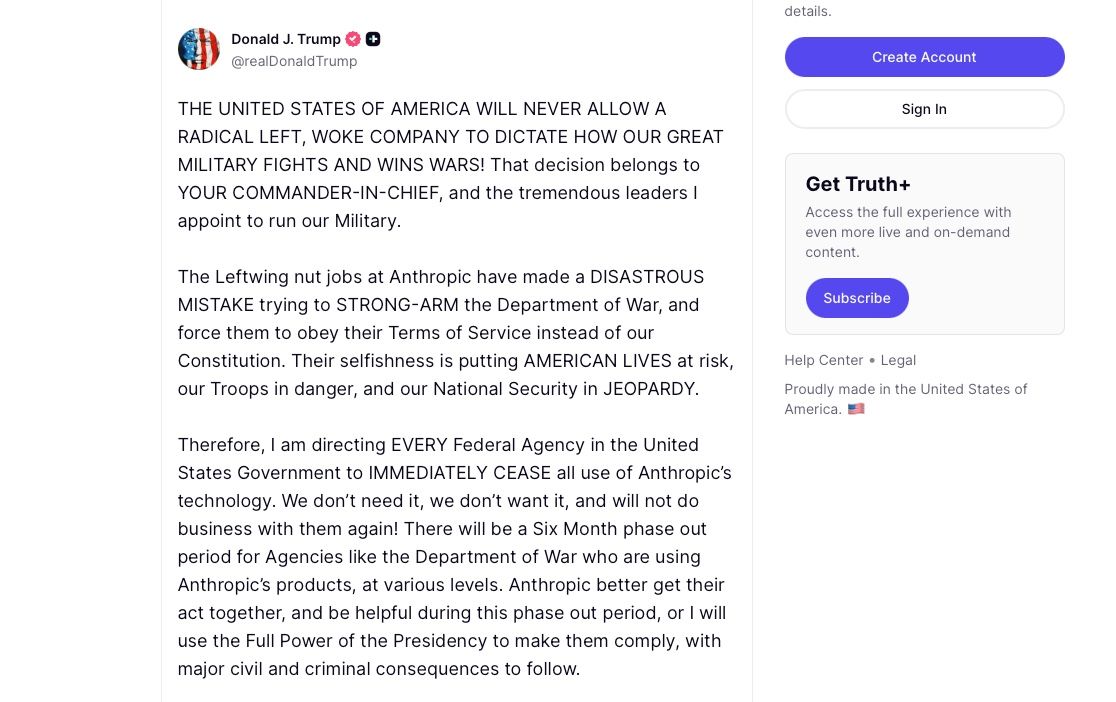Click the "Proudly made in the United States" text
This screenshot has height=702, width=1116.
point(905,390)
